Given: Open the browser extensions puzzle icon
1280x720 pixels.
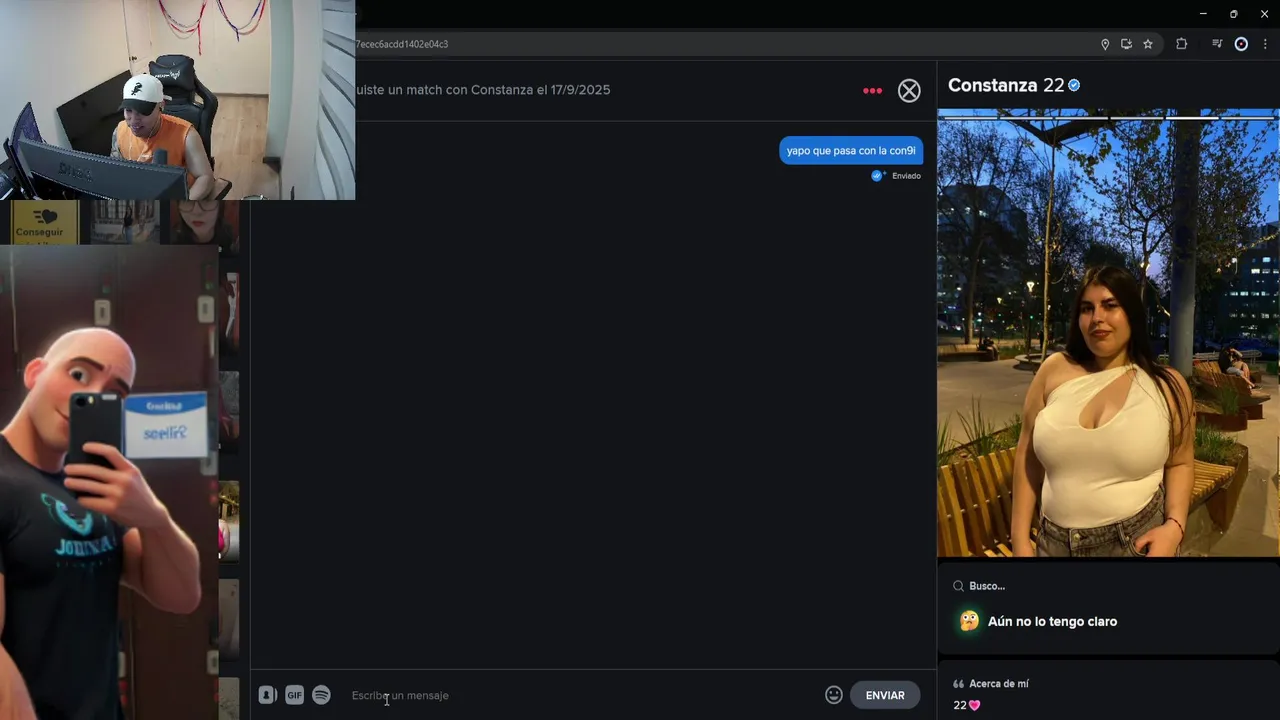Looking at the screenshot, I should tap(1181, 44).
